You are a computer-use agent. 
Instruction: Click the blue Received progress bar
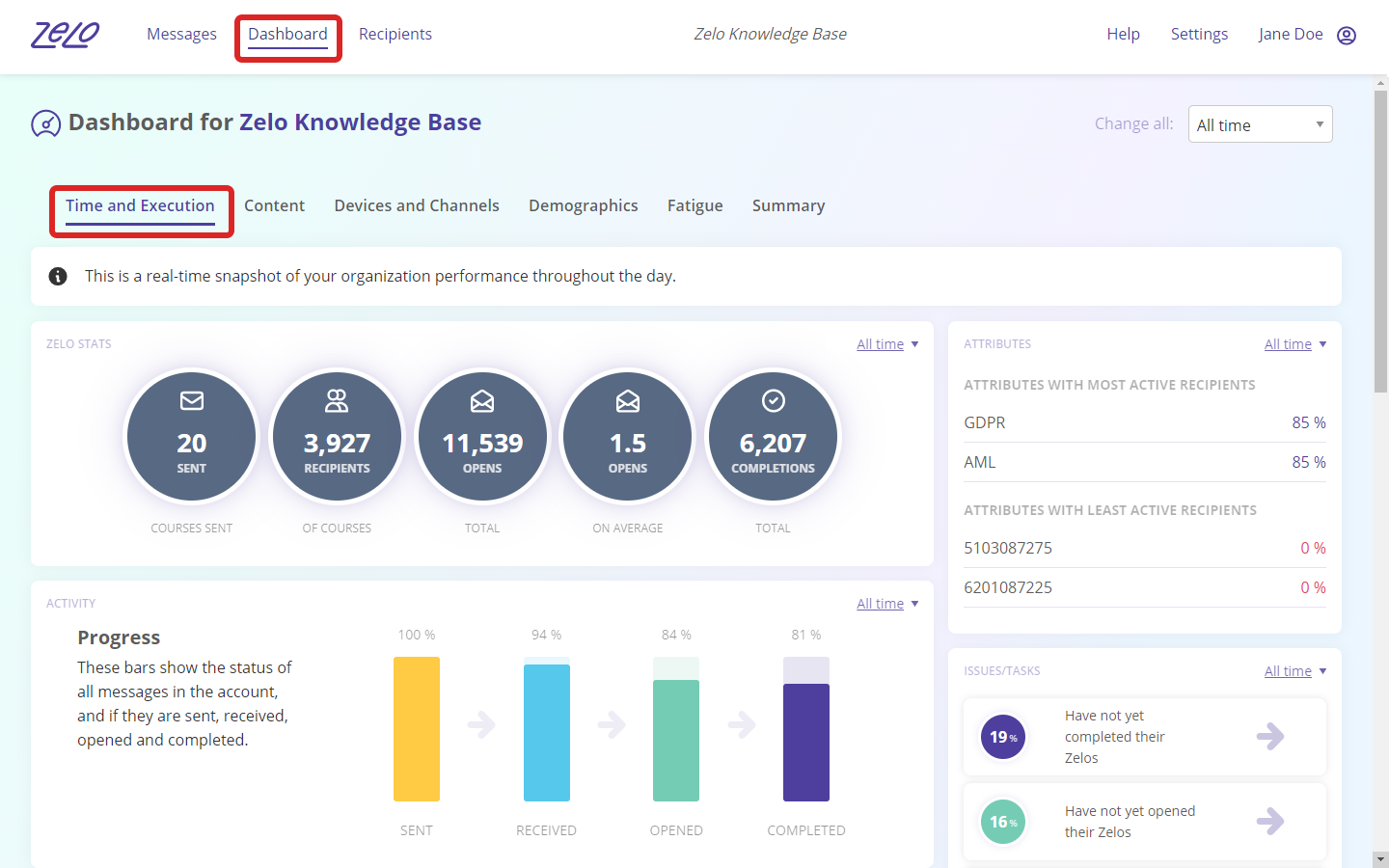547,733
